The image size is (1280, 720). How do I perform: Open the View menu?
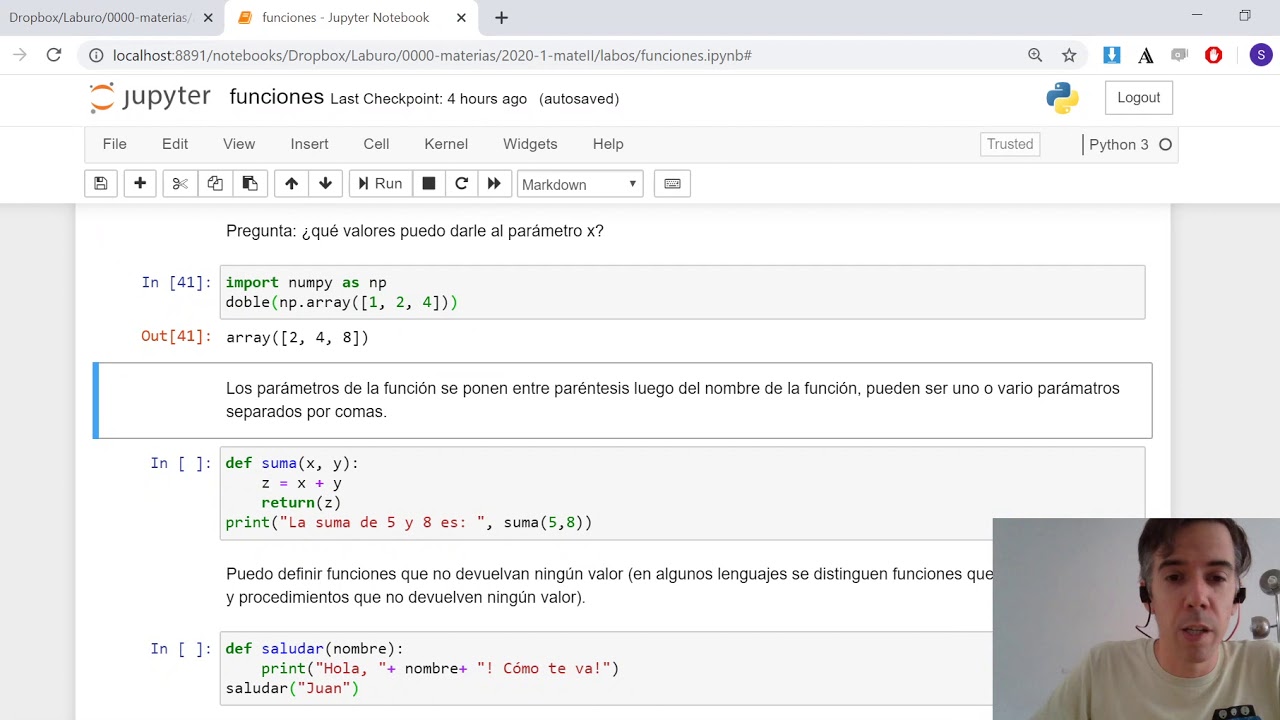[239, 144]
